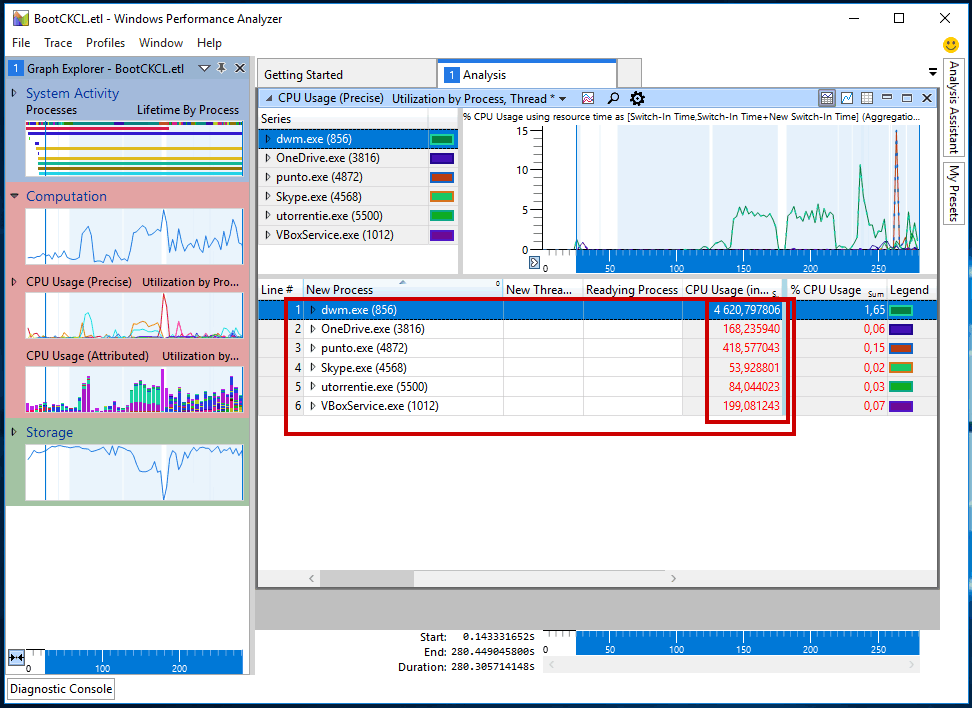The height and width of the screenshot is (708, 972).
Task: Expand the System Activity section
Action: point(14,93)
